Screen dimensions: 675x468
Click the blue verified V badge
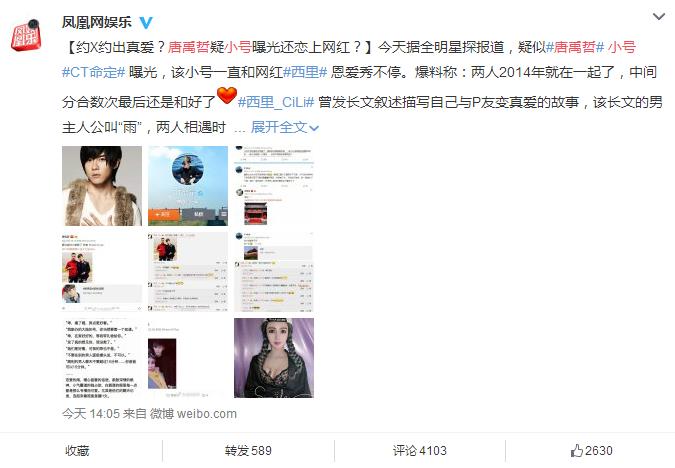(x=146, y=22)
